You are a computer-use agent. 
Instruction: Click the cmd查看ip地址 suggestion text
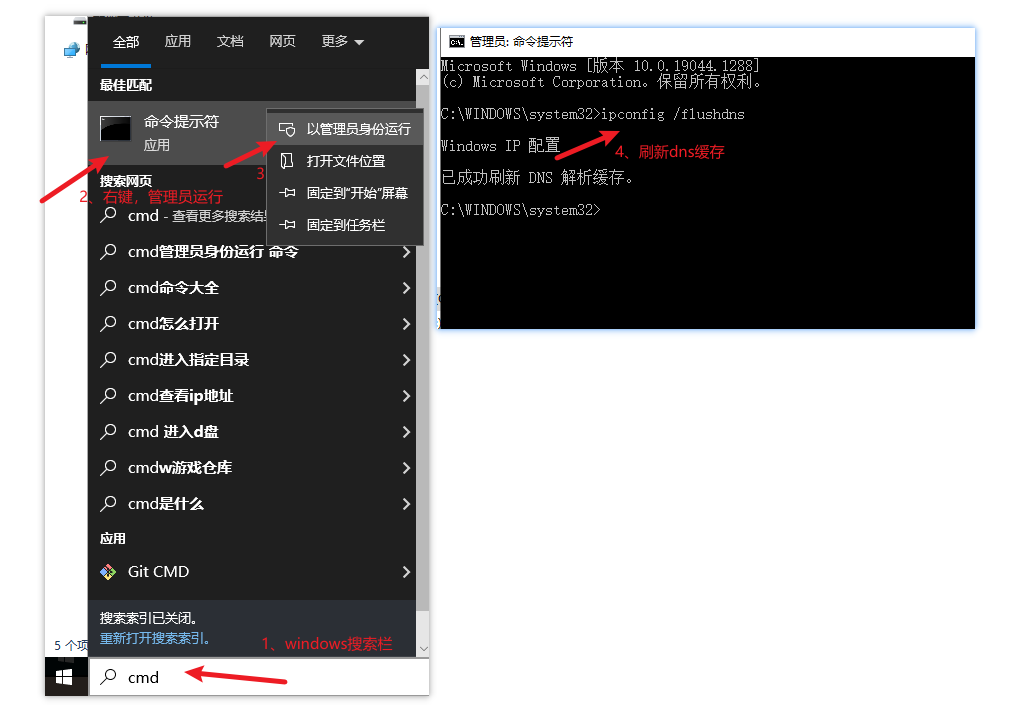[180, 396]
